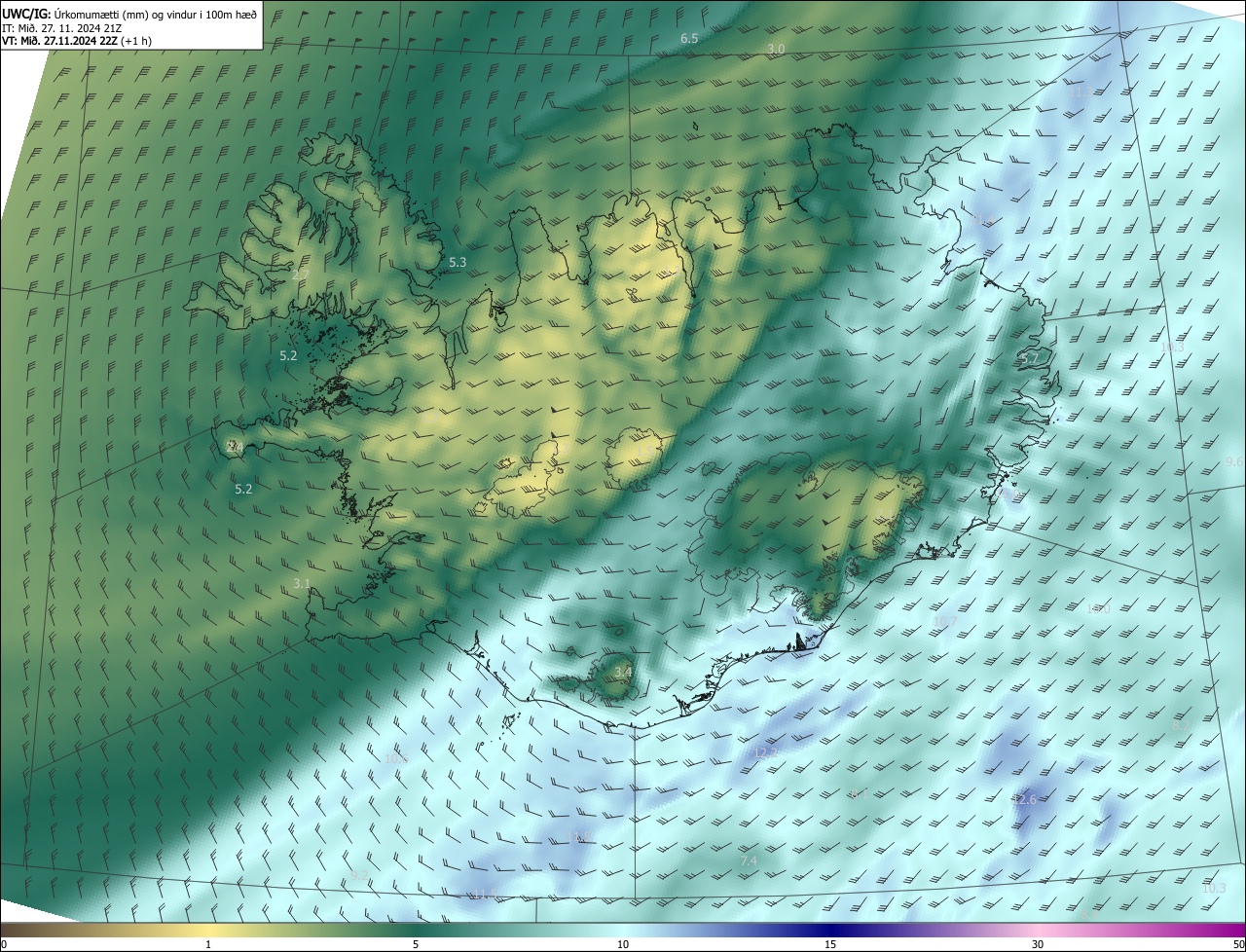Pick the pale yellow colour on the scale bar
This screenshot has height=952, width=1246.
click(208, 931)
